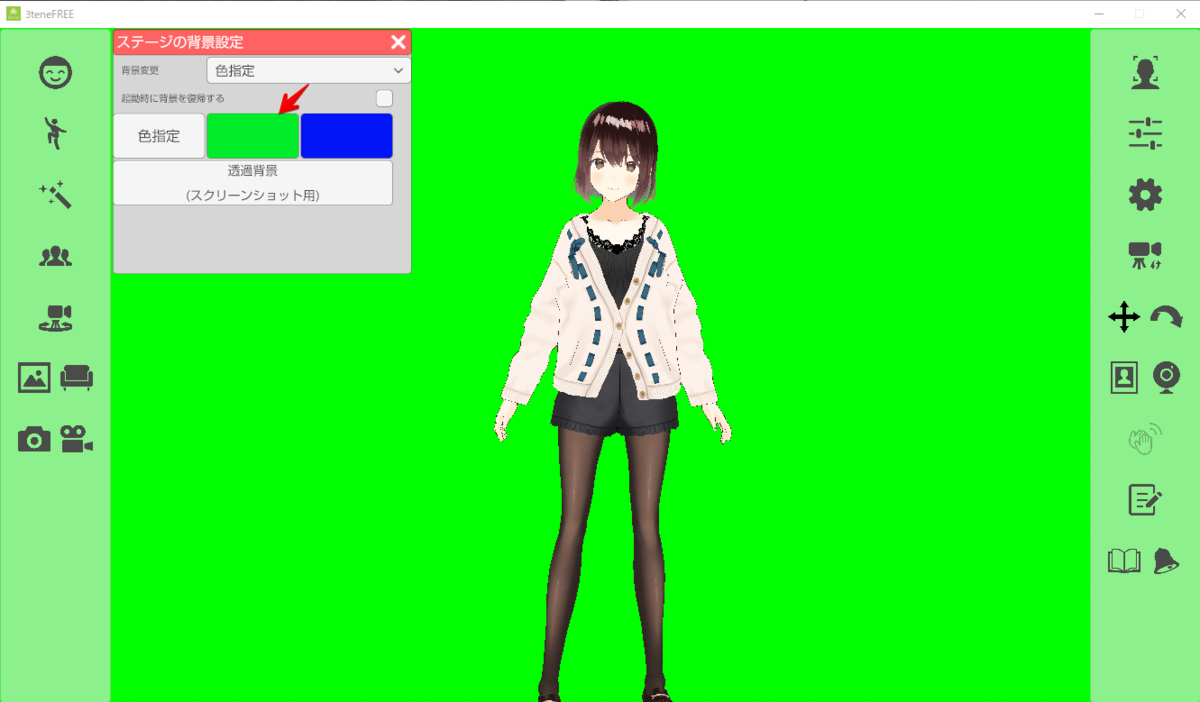
Task: Open the effects magic wand tool
Action: tap(55, 196)
